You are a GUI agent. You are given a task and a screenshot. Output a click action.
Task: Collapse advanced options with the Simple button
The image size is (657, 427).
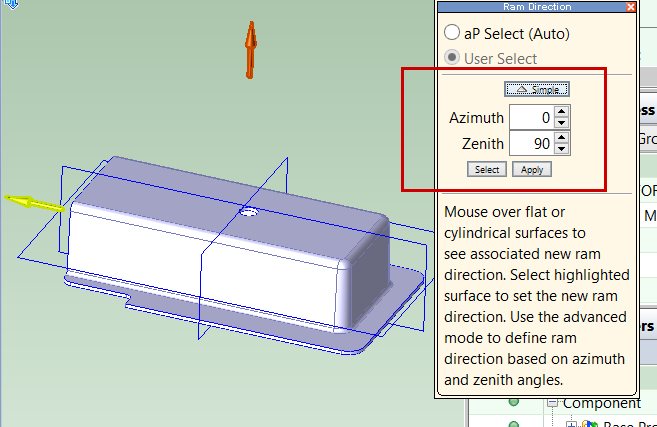point(536,89)
